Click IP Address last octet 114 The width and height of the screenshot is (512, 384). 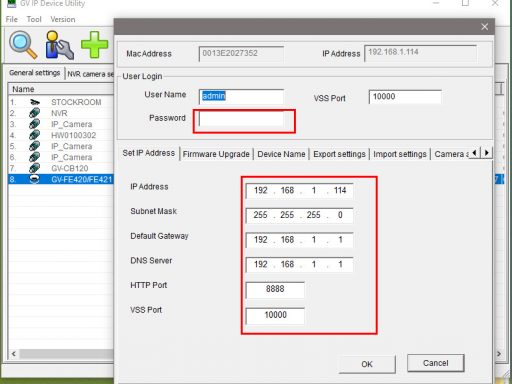coord(340,190)
